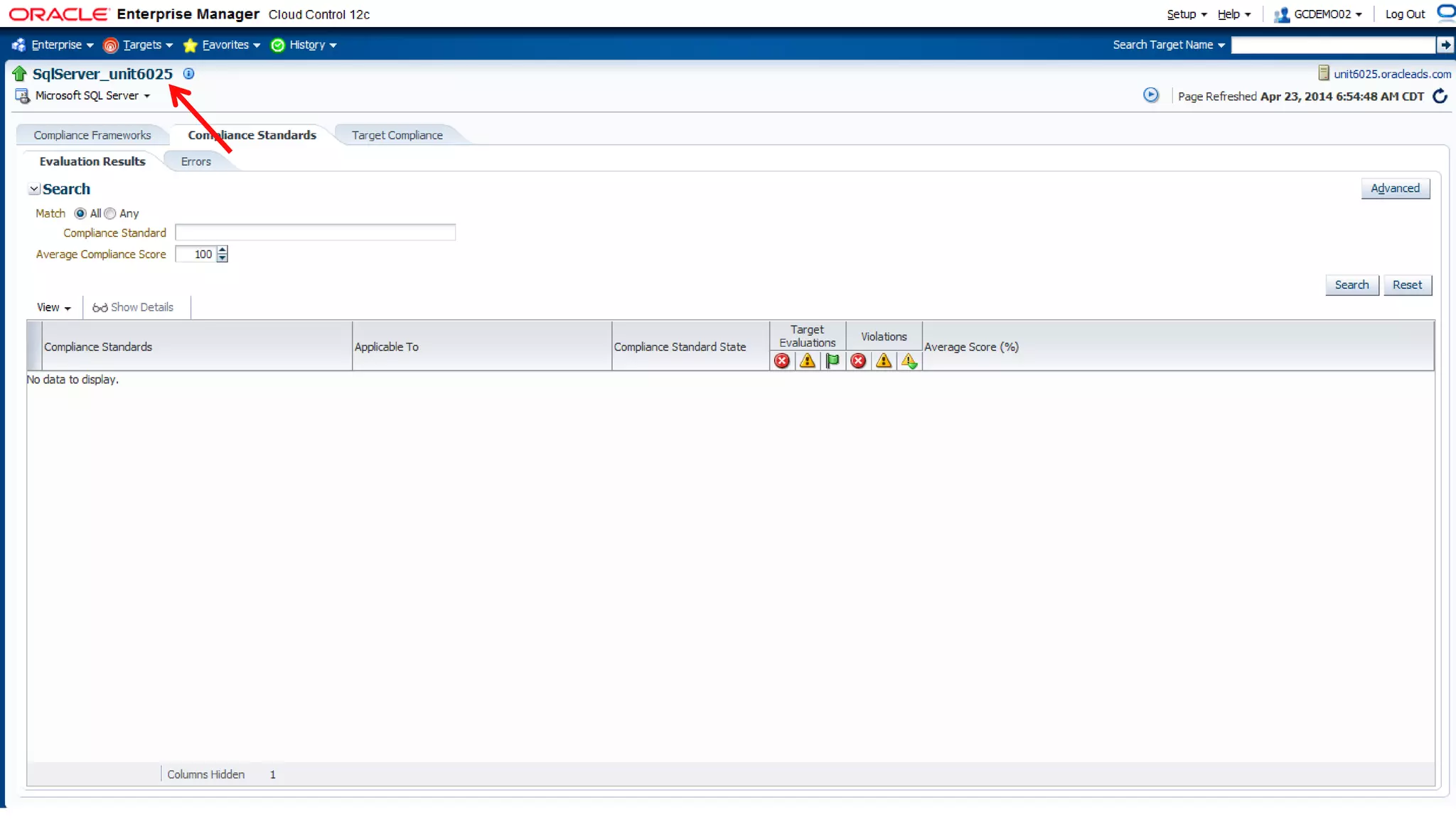The width and height of the screenshot is (1456, 819).
Task: Click the chat bubble icon at top right
Action: pyautogui.click(x=1447, y=12)
